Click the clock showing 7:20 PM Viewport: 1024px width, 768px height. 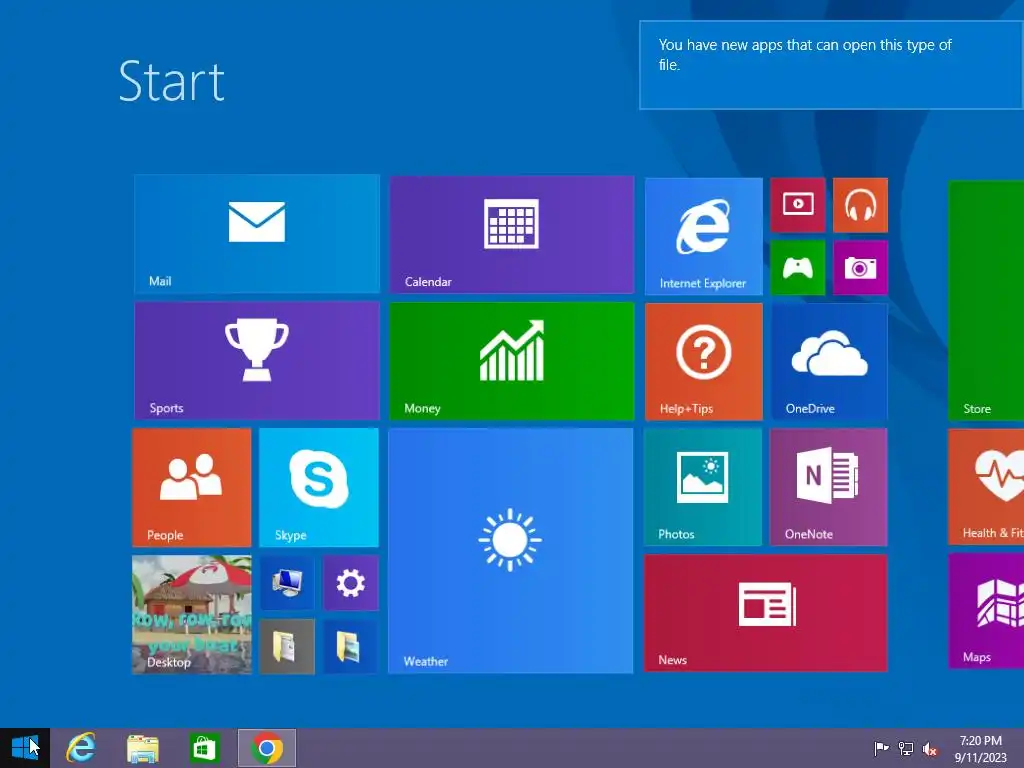[980, 748]
